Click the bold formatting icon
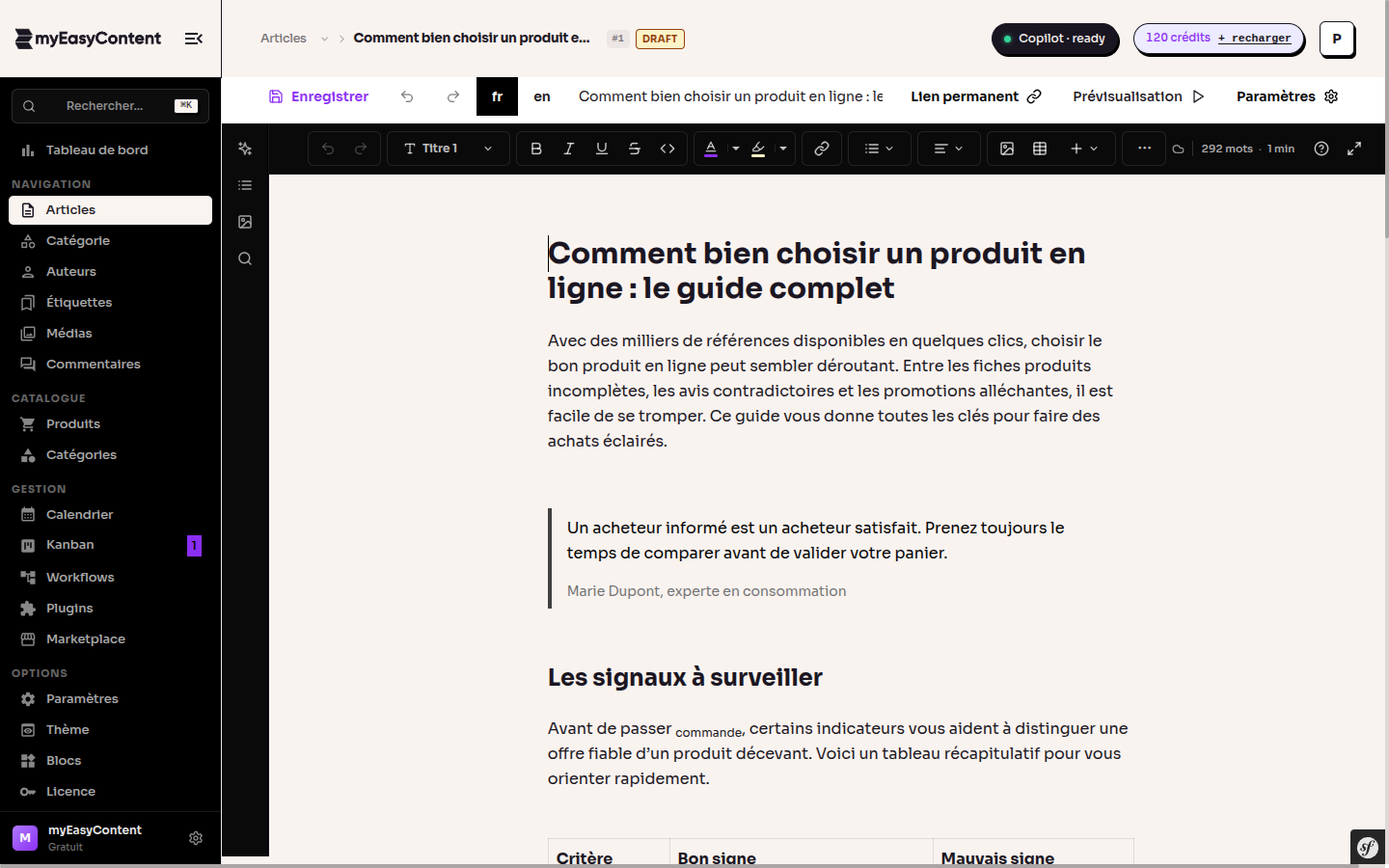This screenshot has height=868, width=1389. [x=536, y=149]
